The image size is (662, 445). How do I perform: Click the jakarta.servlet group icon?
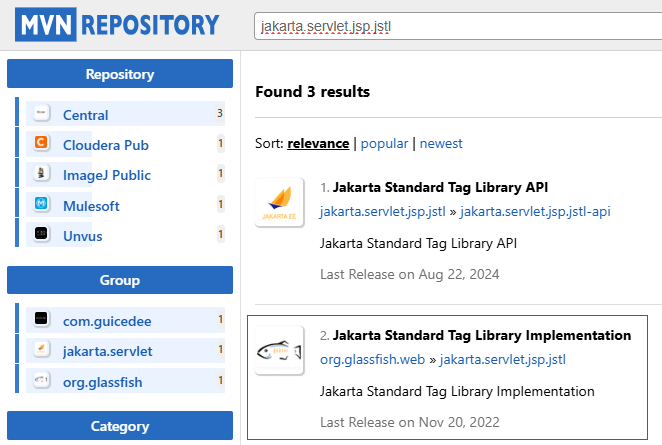(41, 349)
